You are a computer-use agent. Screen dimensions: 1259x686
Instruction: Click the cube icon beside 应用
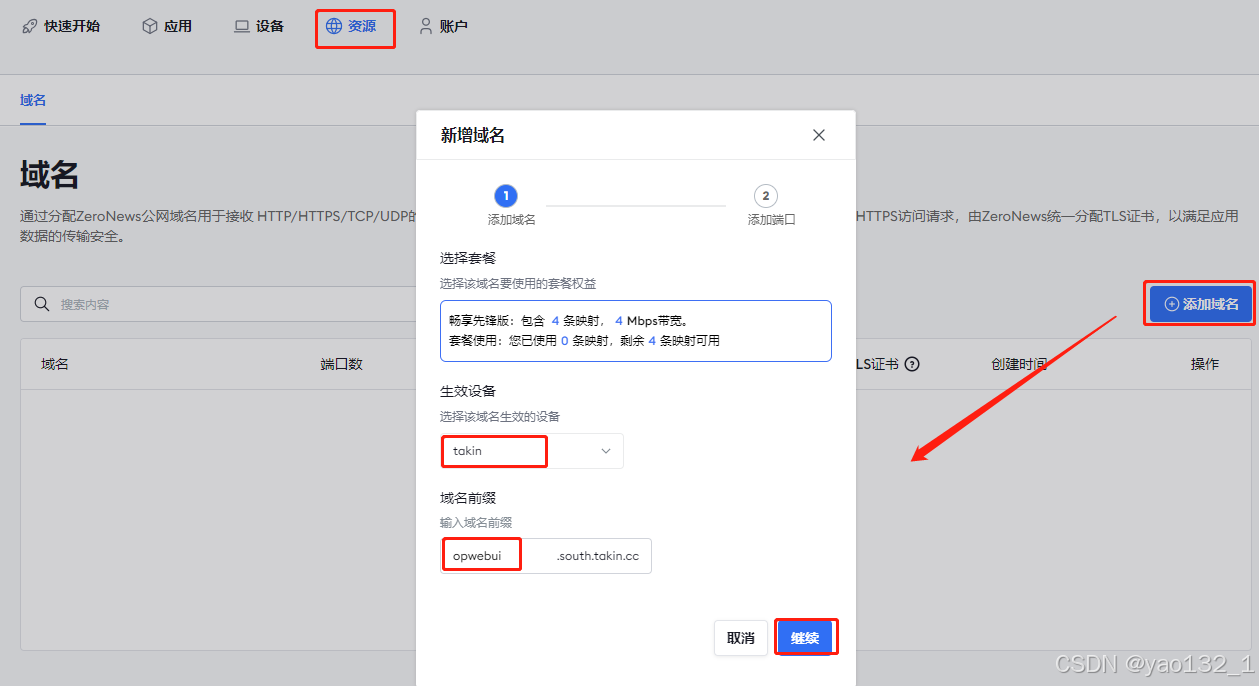(150, 26)
